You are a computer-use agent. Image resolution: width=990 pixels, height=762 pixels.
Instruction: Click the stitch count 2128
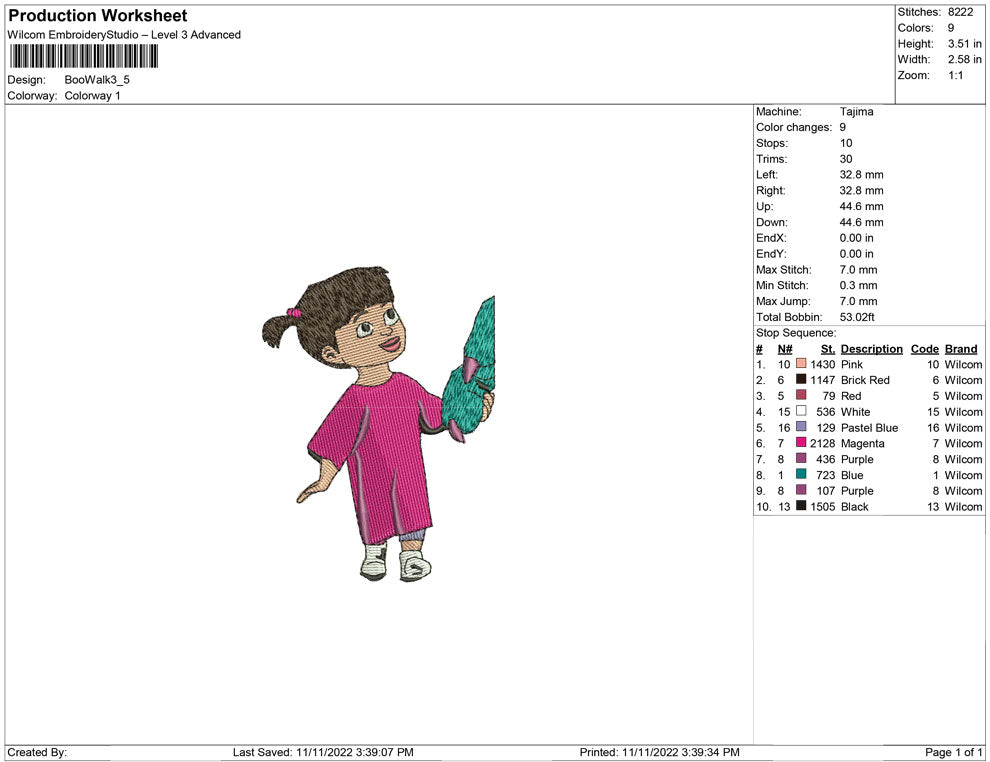click(x=823, y=443)
